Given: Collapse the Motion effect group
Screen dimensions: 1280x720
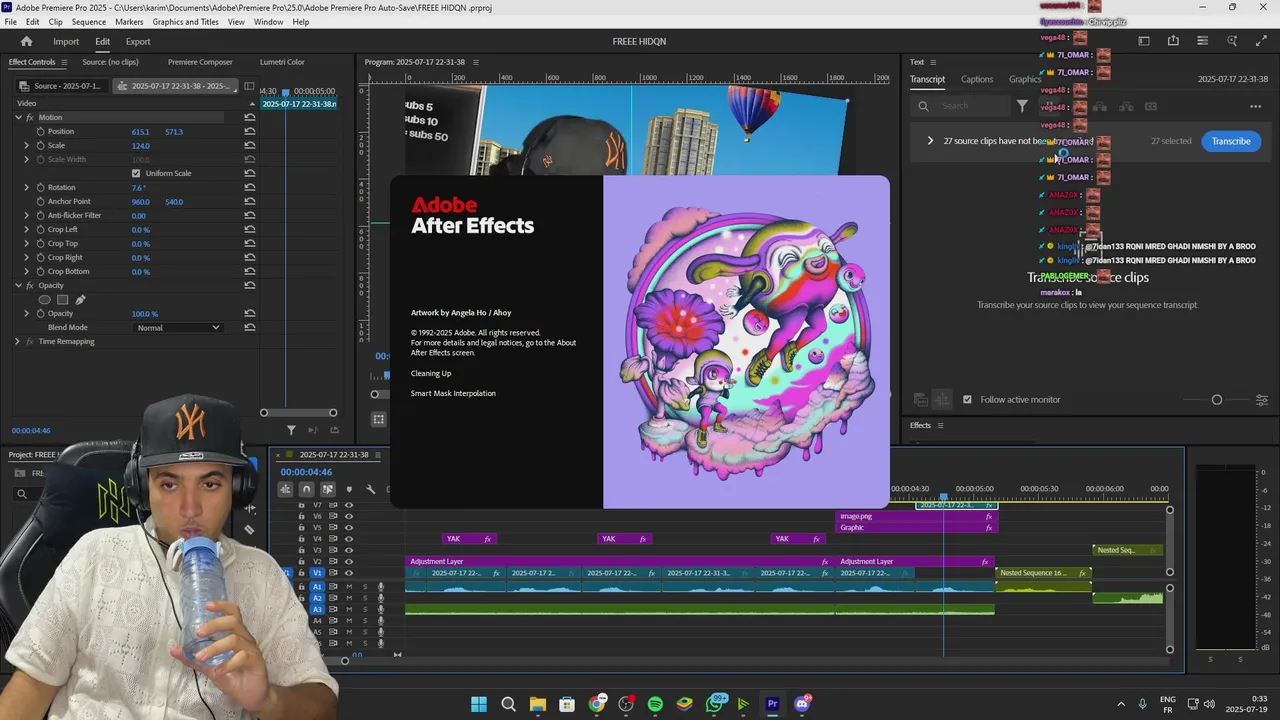Looking at the screenshot, I should point(17,117).
